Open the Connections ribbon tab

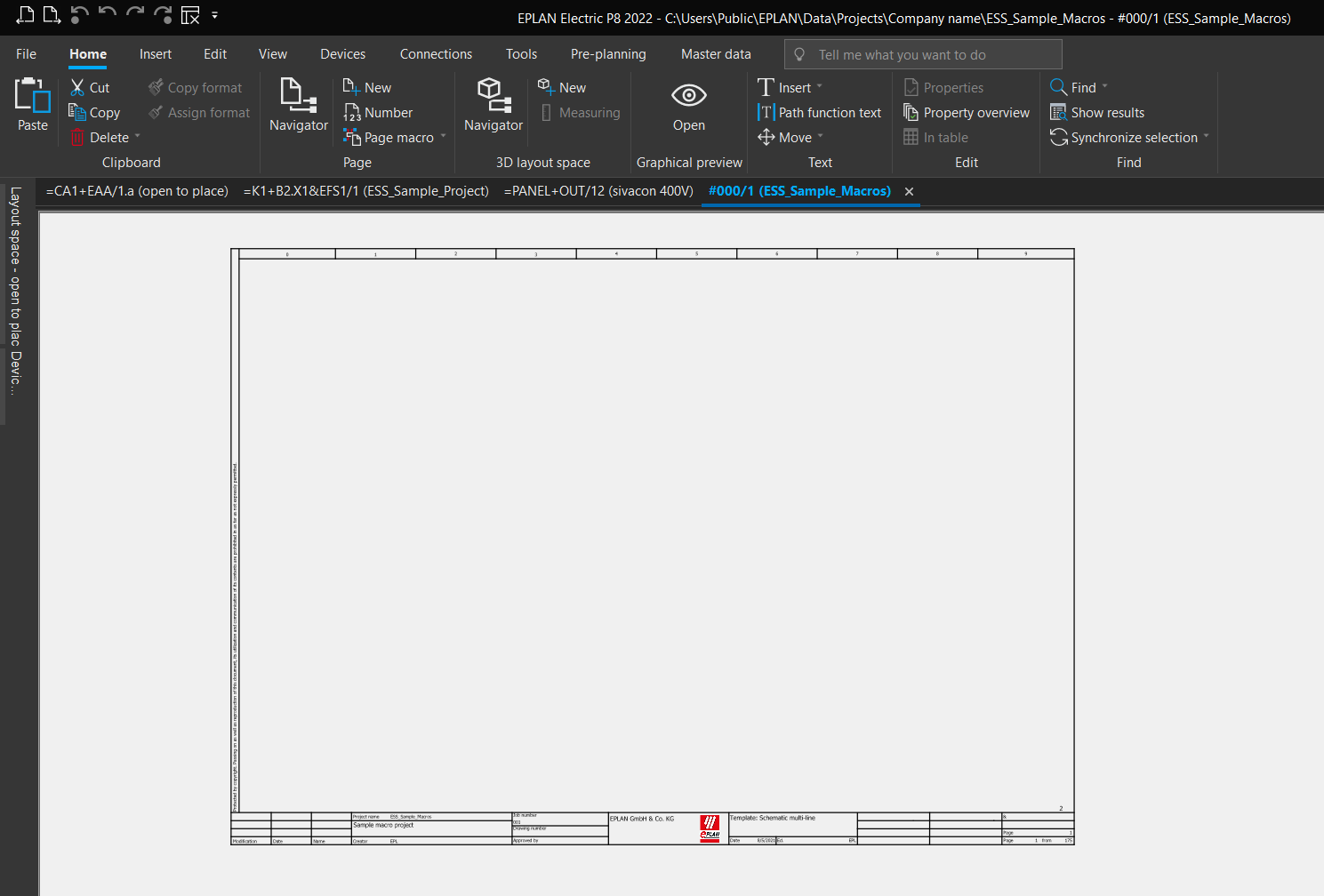click(x=436, y=54)
